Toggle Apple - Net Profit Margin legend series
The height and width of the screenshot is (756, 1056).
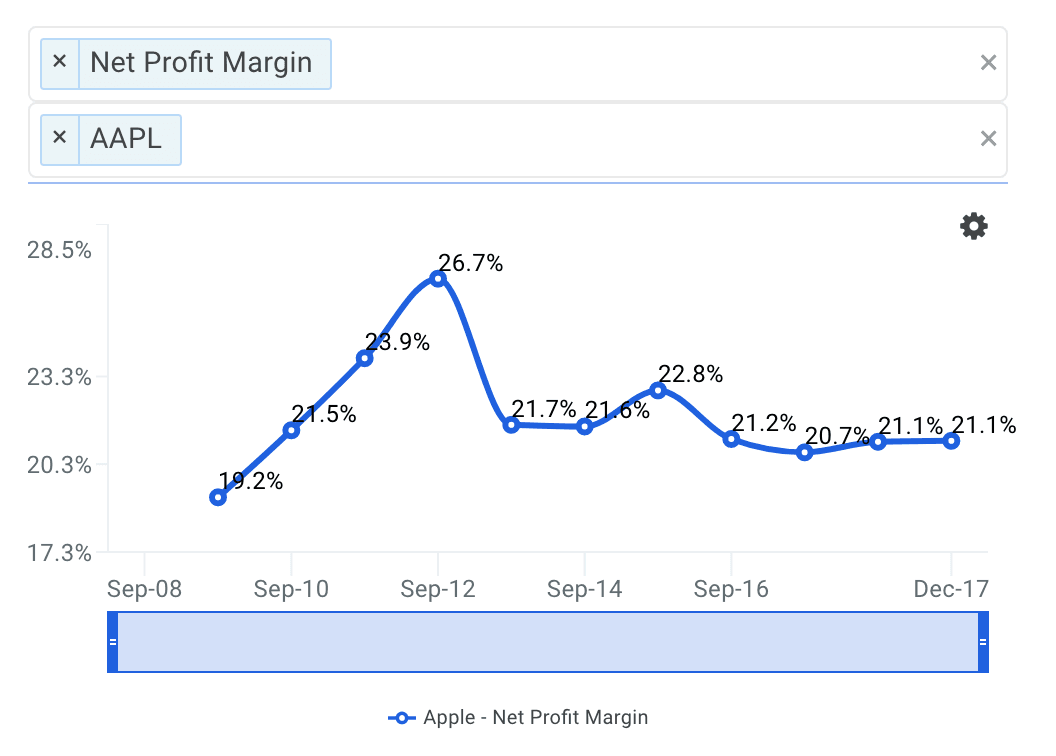point(518,717)
